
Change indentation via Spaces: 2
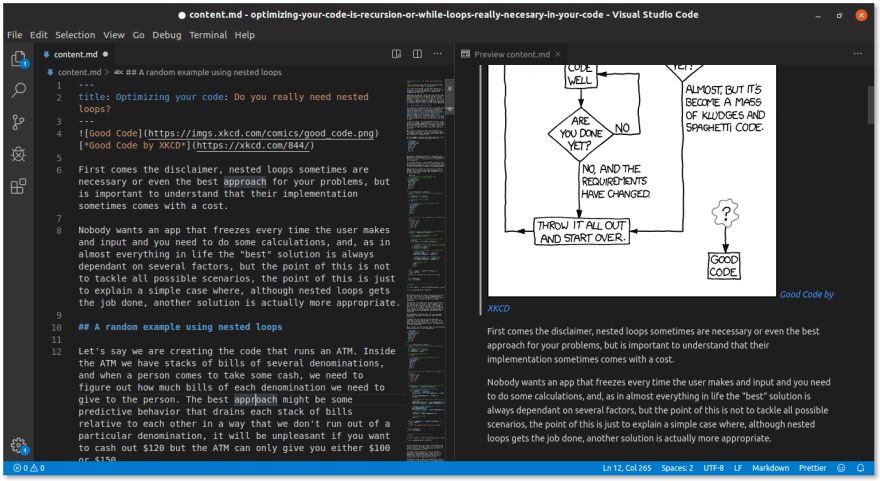click(x=677, y=468)
